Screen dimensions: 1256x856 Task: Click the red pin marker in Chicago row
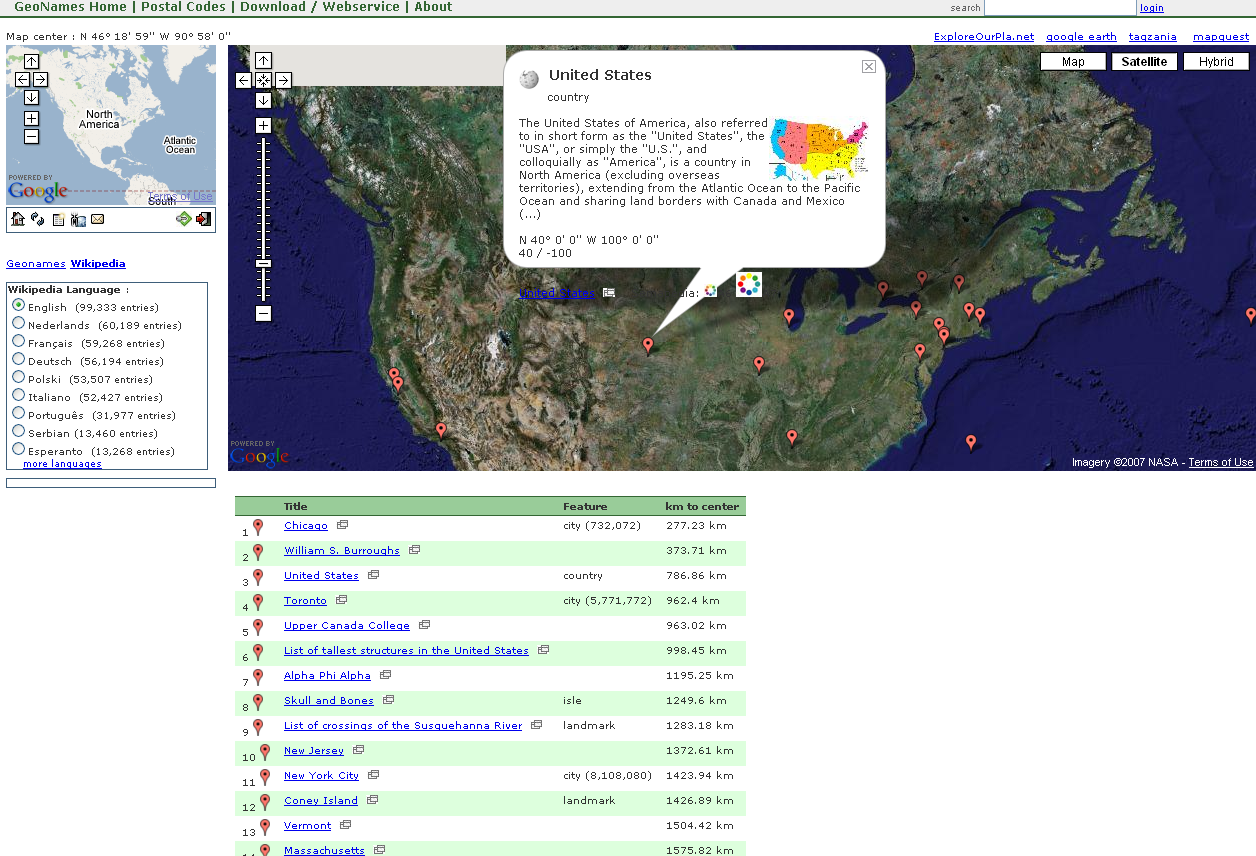pyautogui.click(x=258, y=526)
